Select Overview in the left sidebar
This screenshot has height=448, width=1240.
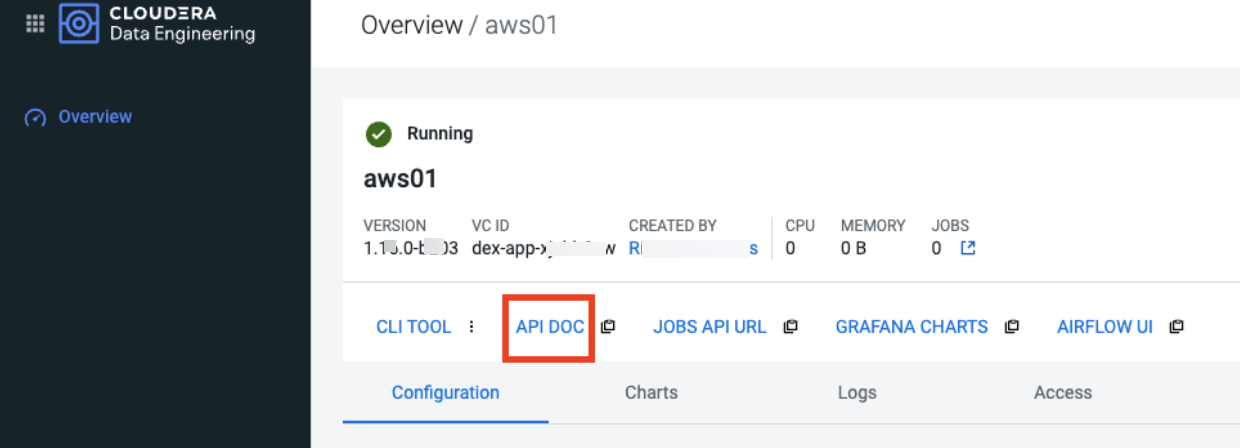pyautogui.click(x=95, y=117)
